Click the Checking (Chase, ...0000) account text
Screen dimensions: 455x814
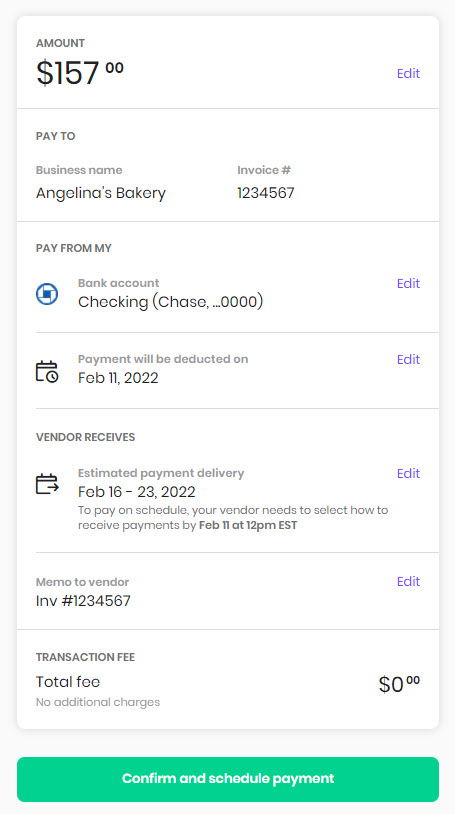(x=170, y=302)
